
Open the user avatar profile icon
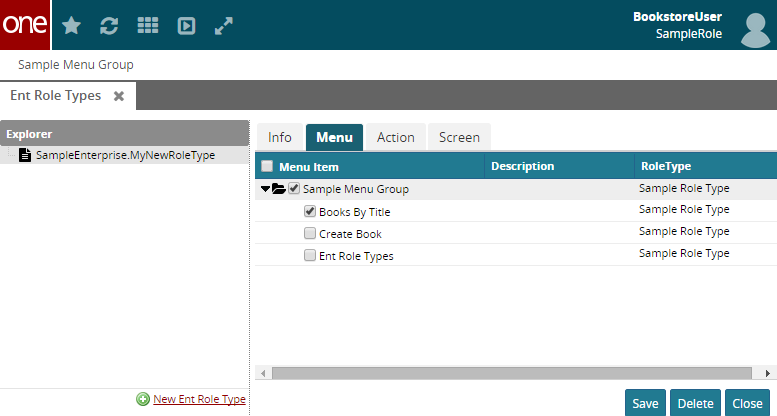pos(755,30)
